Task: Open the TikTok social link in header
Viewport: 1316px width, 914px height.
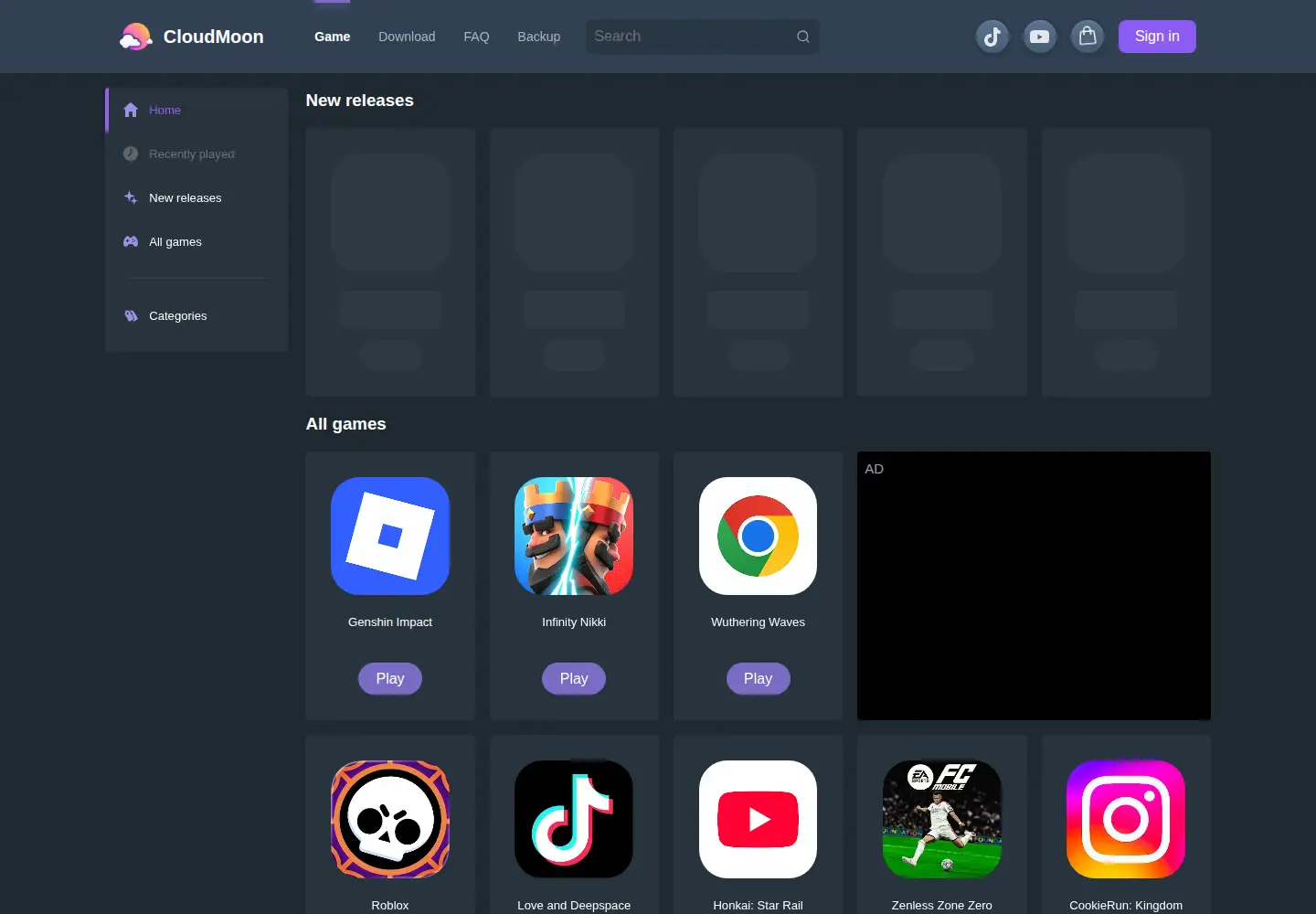Action: click(x=992, y=37)
